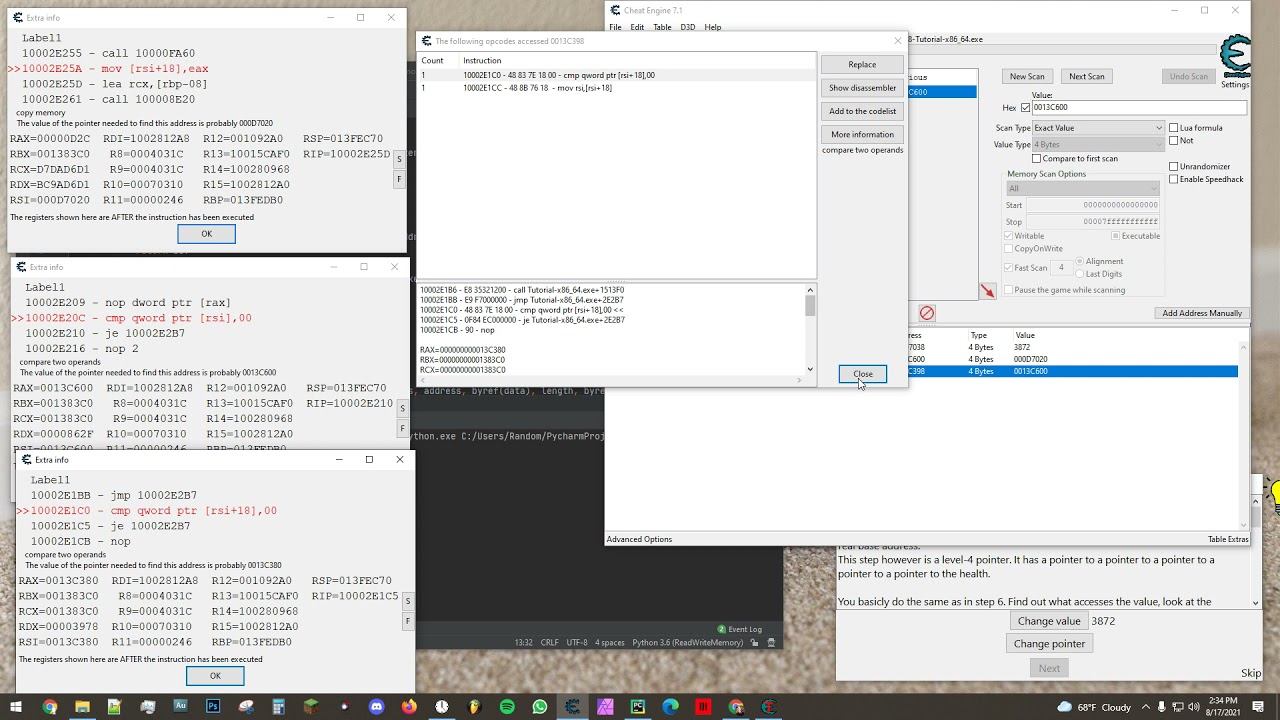Open the File menu in Cheat Engine
1280x720 pixels.
(616, 27)
